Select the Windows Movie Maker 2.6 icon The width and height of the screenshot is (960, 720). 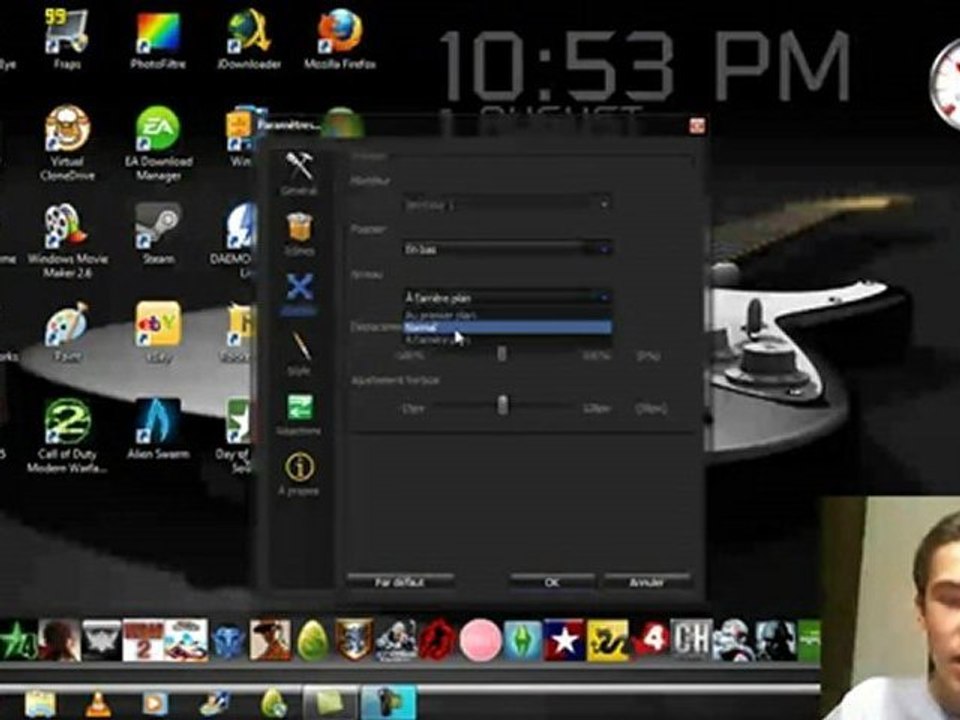point(67,241)
